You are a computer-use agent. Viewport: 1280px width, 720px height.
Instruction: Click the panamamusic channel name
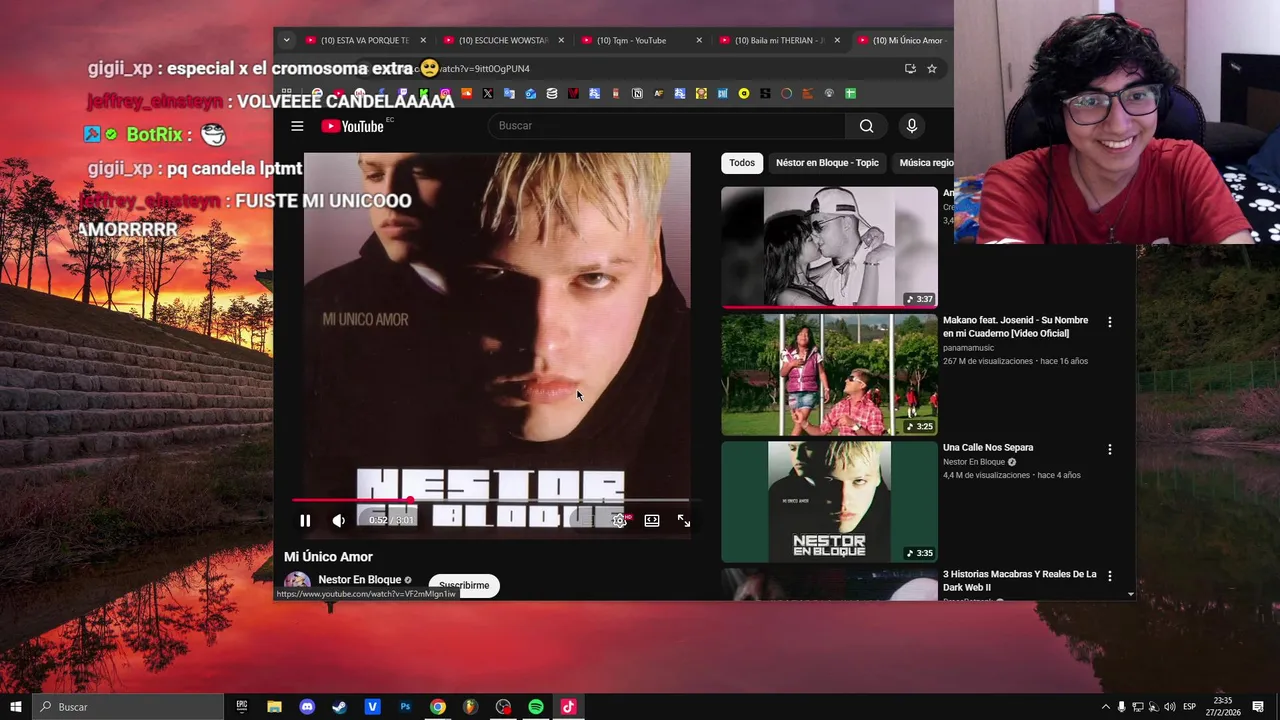968,348
